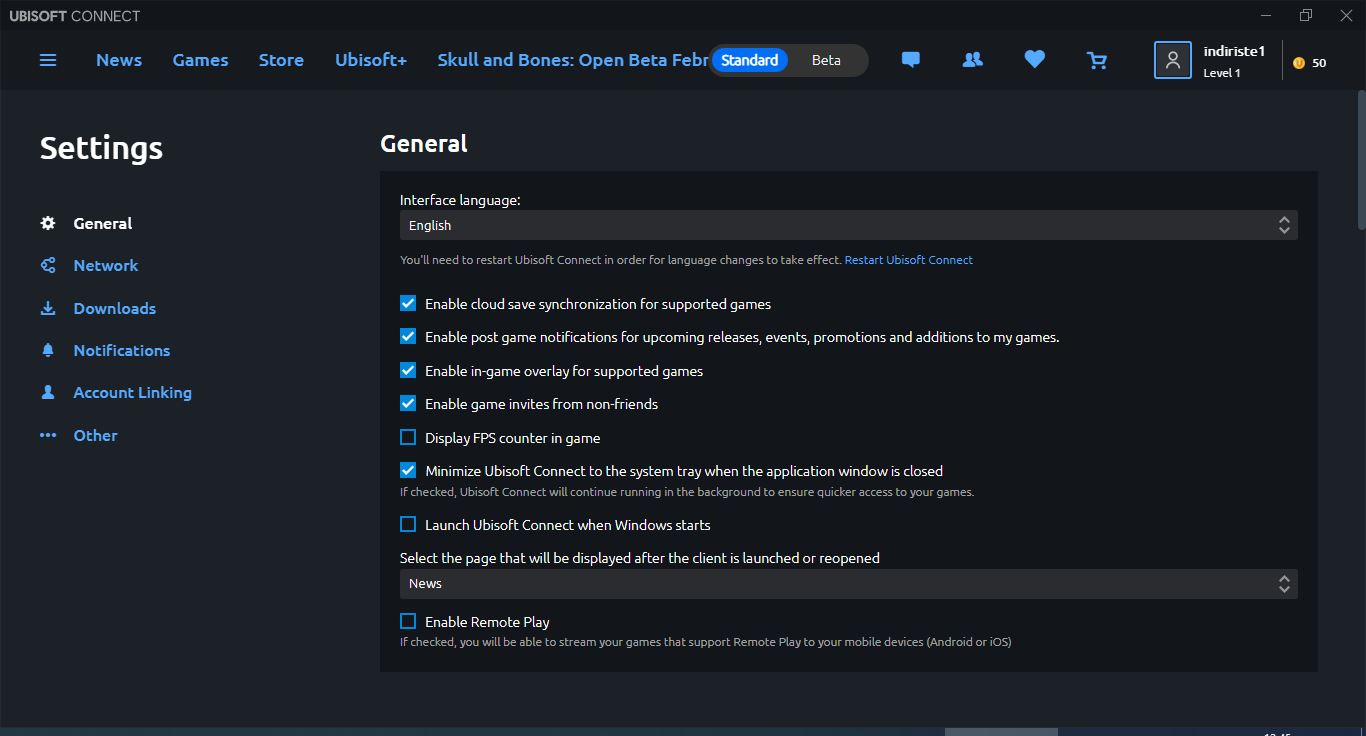Viewport: 1366px width, 736px height.
Task: Click the Downloads arrow icon in sidebar
Action: pyautogui.click(x=48, y=308)
